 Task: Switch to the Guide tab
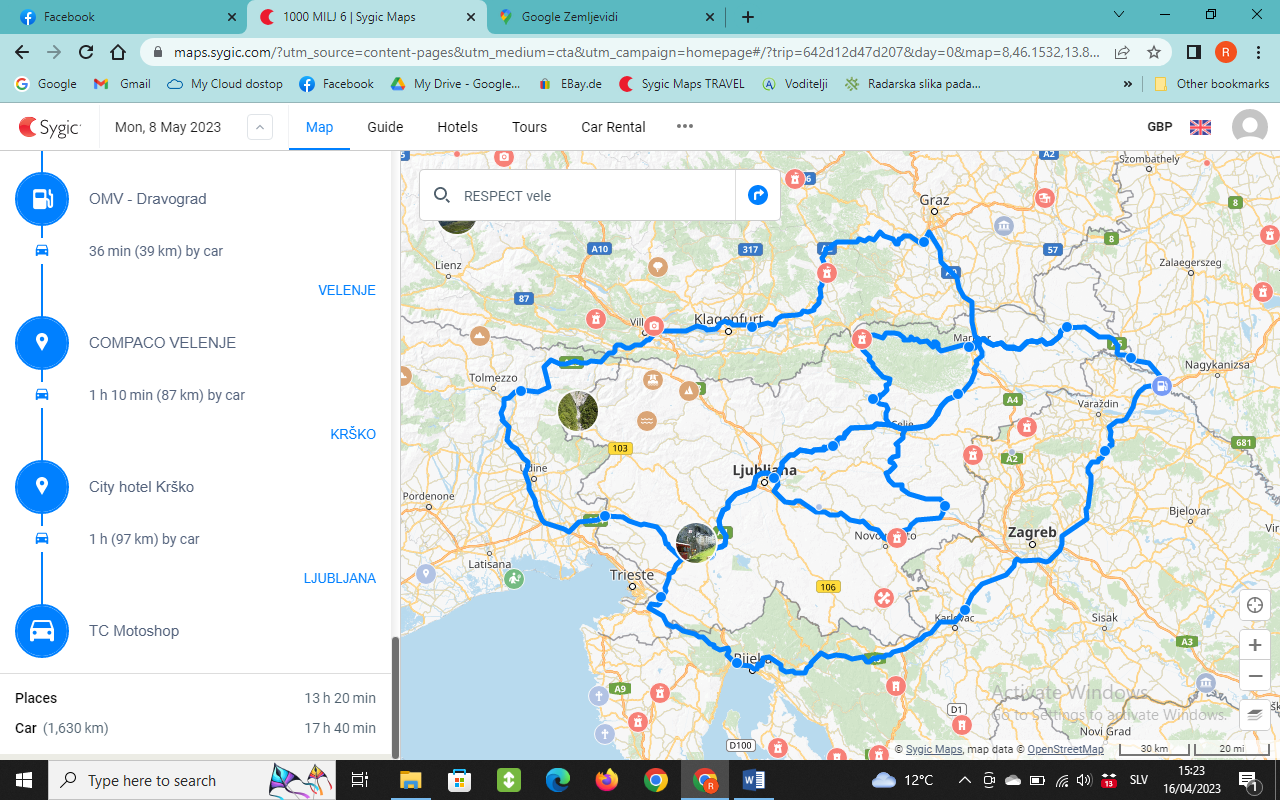[385, 127]
